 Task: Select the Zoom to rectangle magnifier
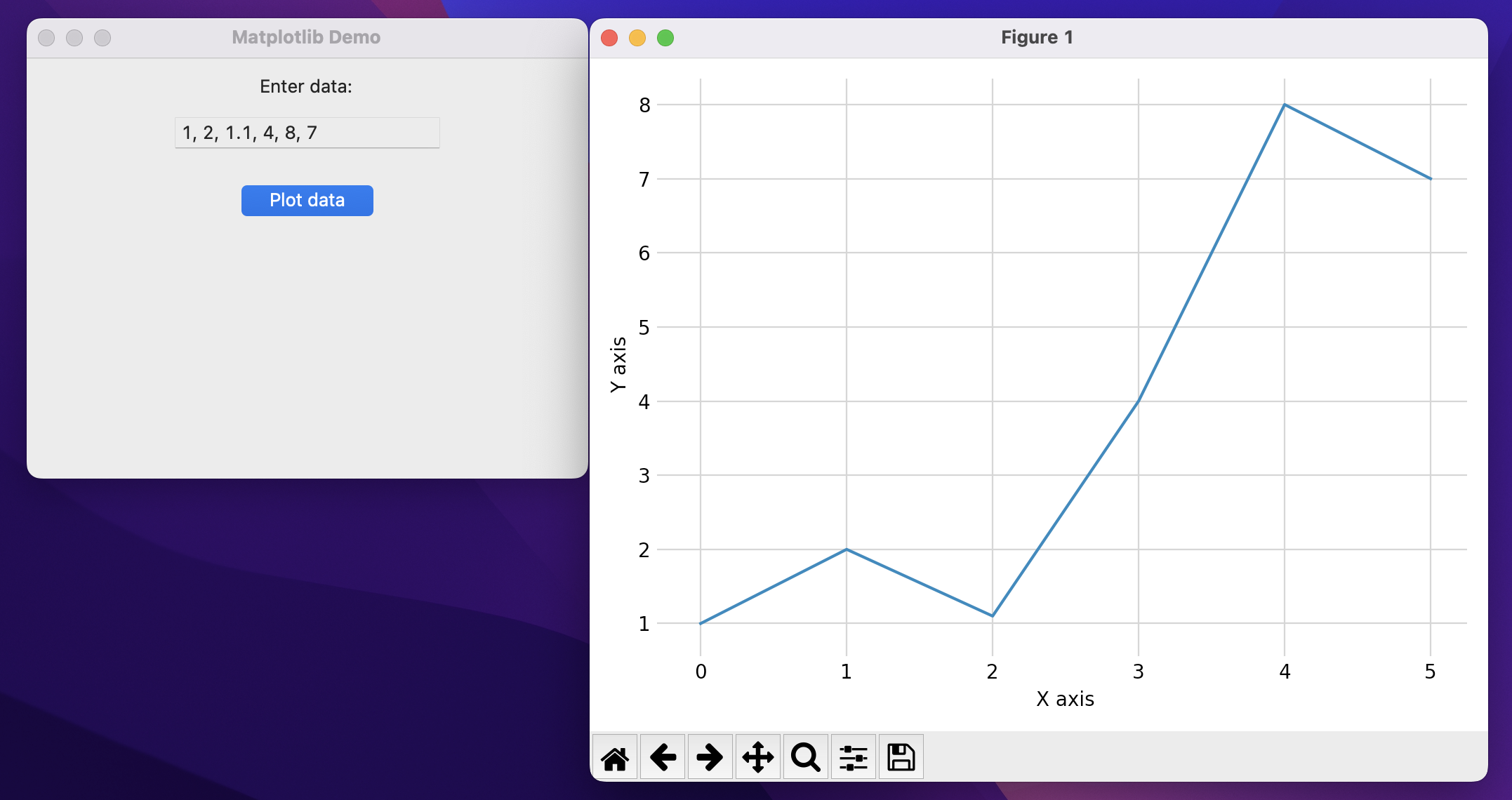(x=806, y=757)
